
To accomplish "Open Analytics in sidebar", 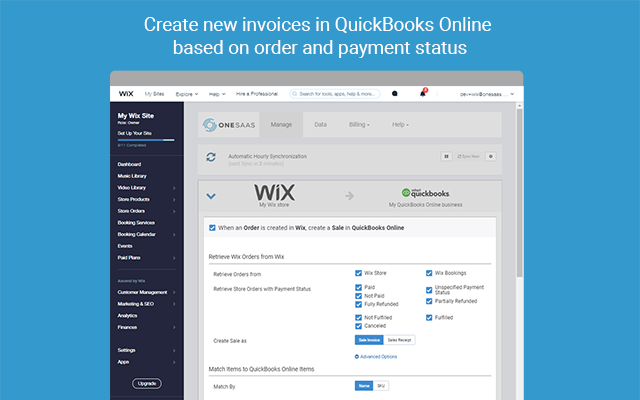I will [x=127, y=316].
